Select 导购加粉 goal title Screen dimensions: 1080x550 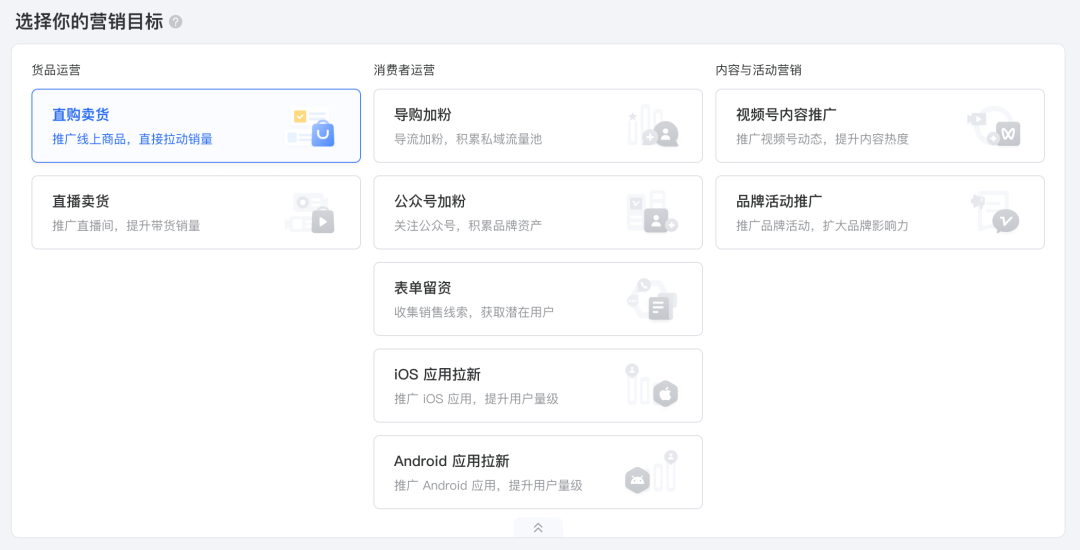pos(422,114)
